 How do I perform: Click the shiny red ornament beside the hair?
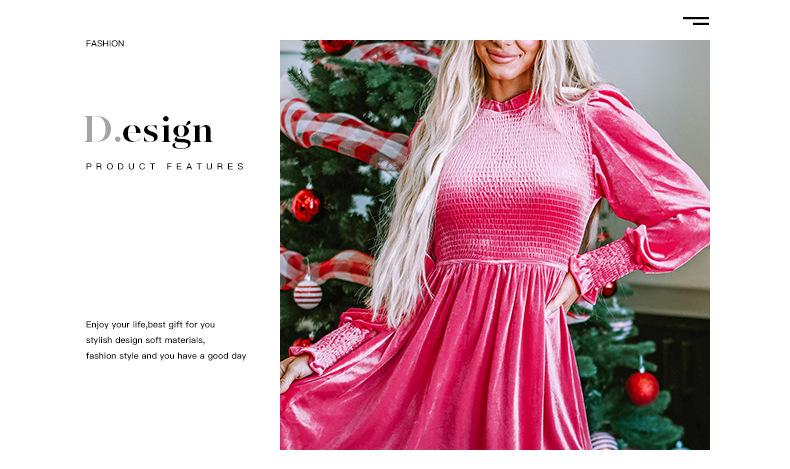tap(305, 205)
